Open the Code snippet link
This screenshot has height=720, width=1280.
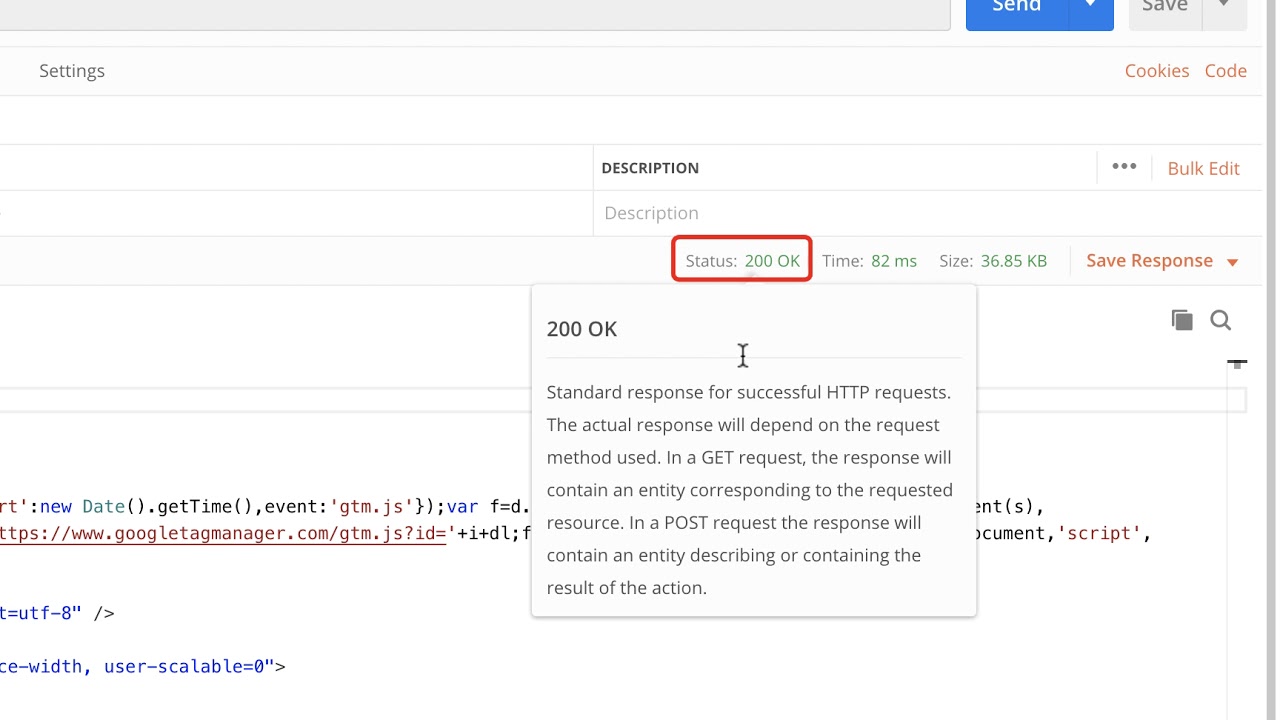coord(1225,71)
